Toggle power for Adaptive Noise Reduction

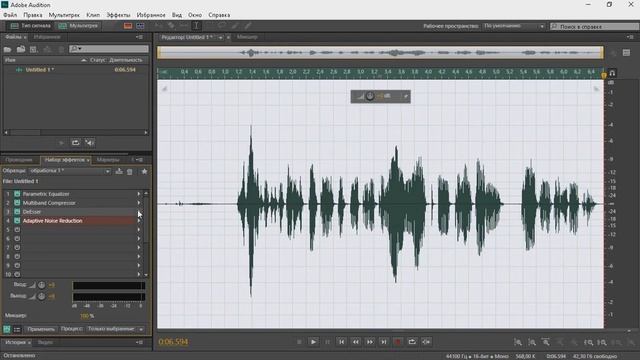pos(17,221)
